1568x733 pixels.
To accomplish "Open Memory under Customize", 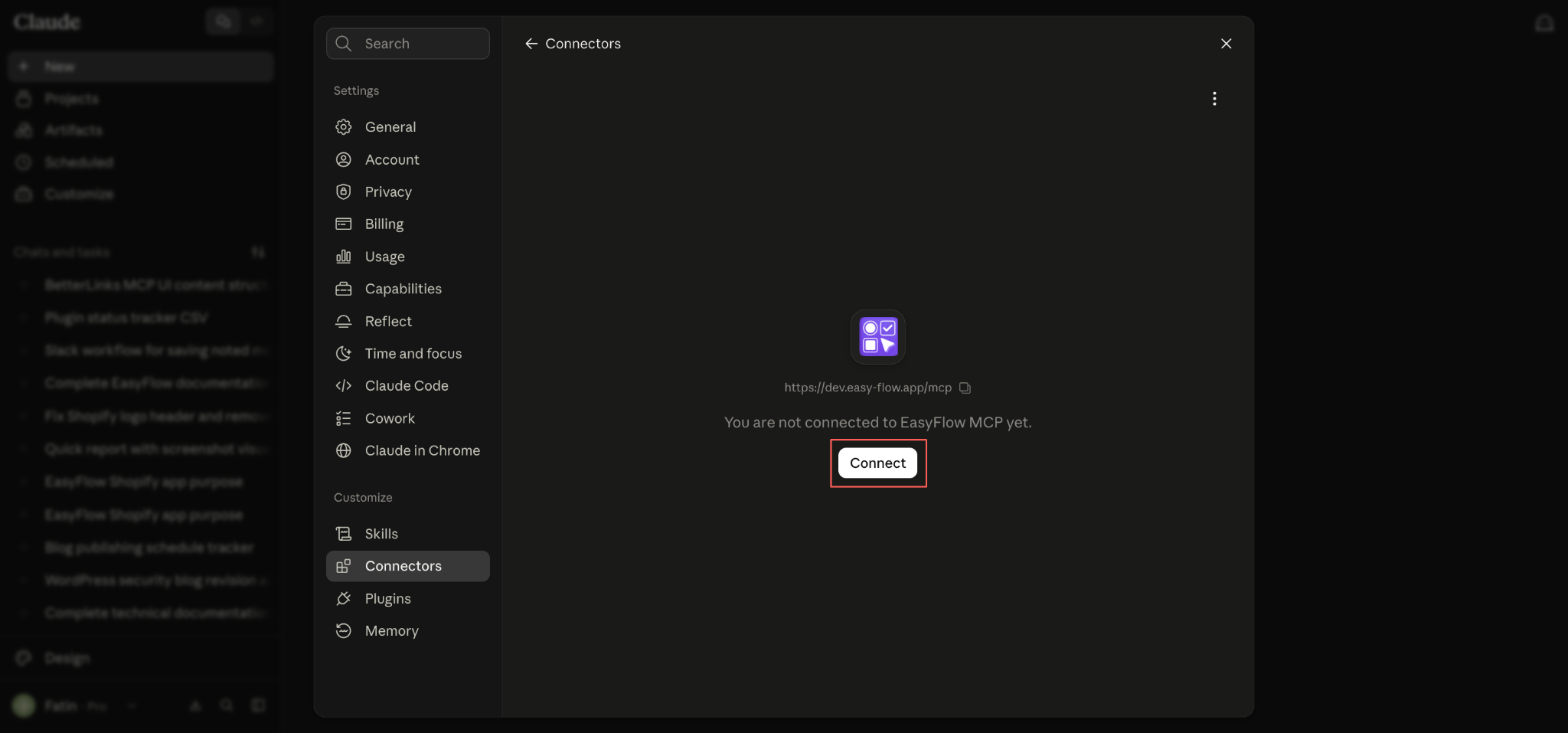I will [408, 630].
